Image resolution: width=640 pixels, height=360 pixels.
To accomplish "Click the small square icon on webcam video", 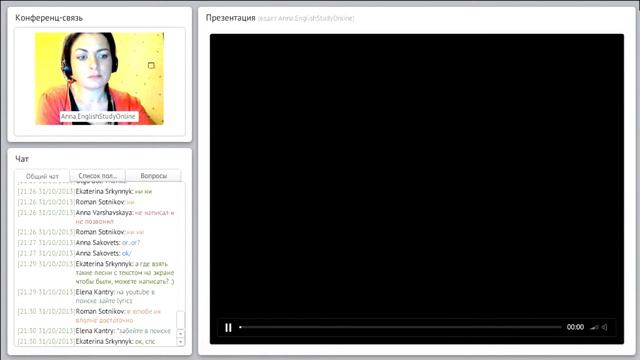I will [x=151, y=65].
